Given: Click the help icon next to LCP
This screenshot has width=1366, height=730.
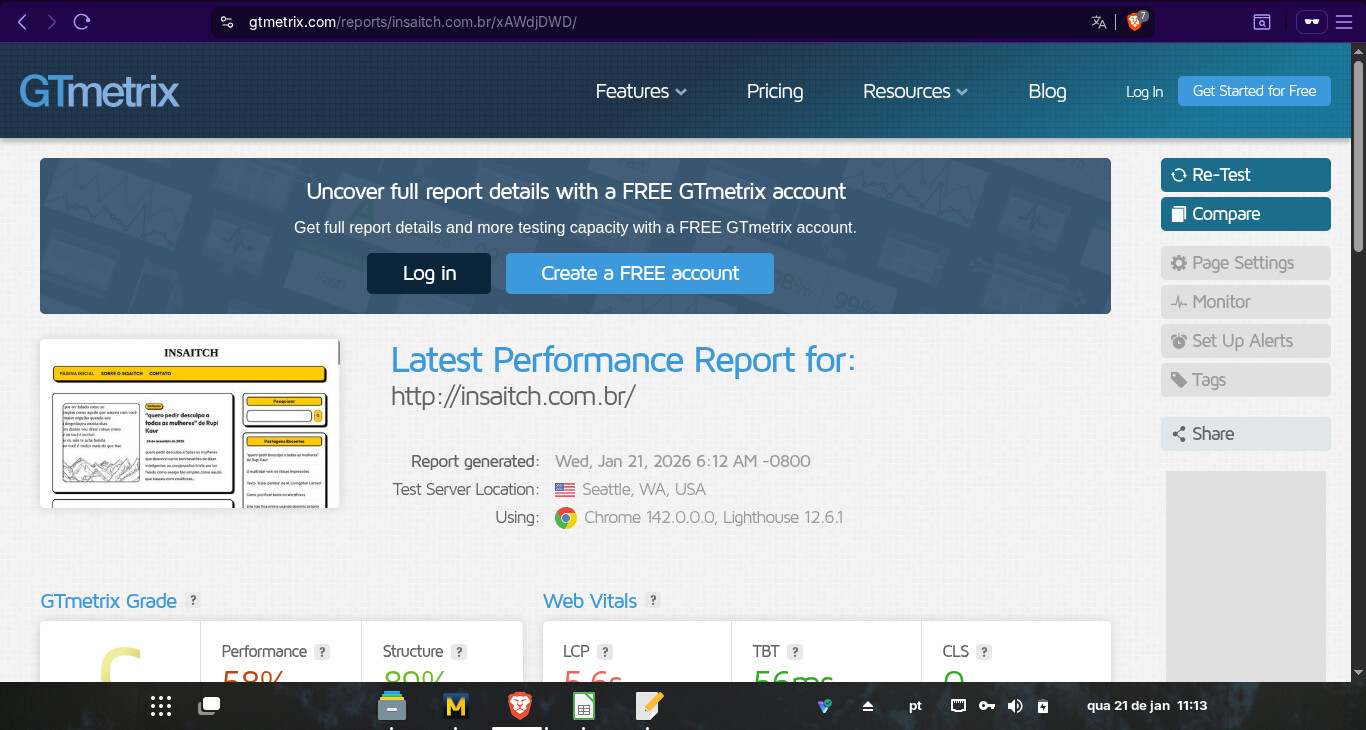Looking at the screenshot, I should [x=605, y=652].
